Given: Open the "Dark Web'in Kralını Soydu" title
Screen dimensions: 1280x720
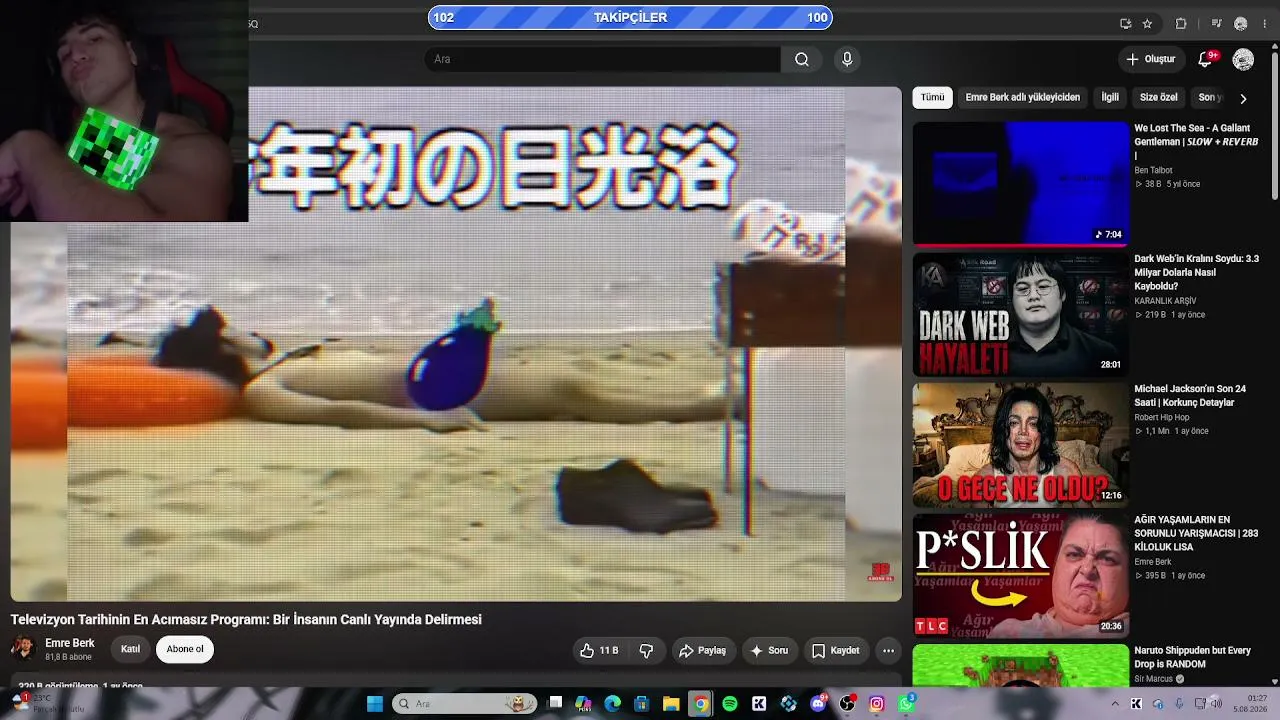Looking at the screenshot, I should (x=1197, y=272).
